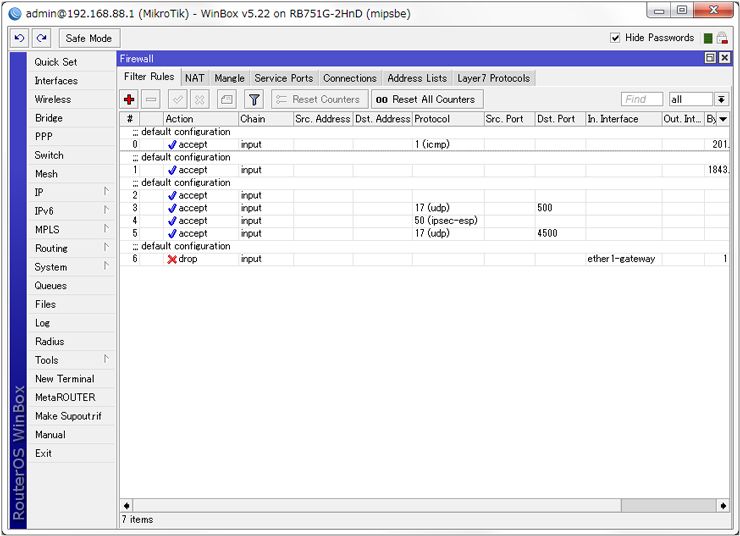Open the Manual
740x536 pixels.
tap(72, 435)
